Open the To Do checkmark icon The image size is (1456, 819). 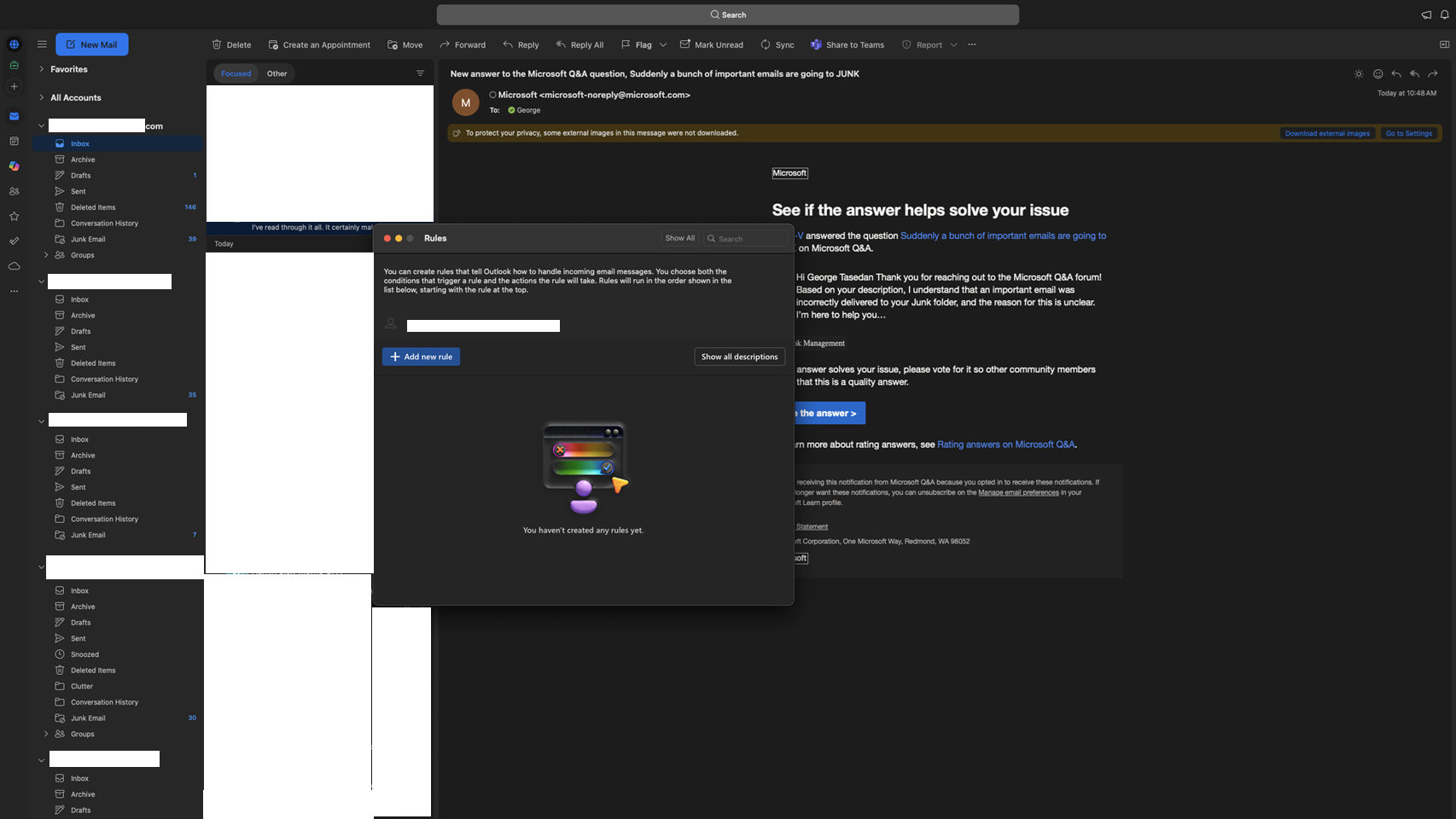[x=14, y=241]
